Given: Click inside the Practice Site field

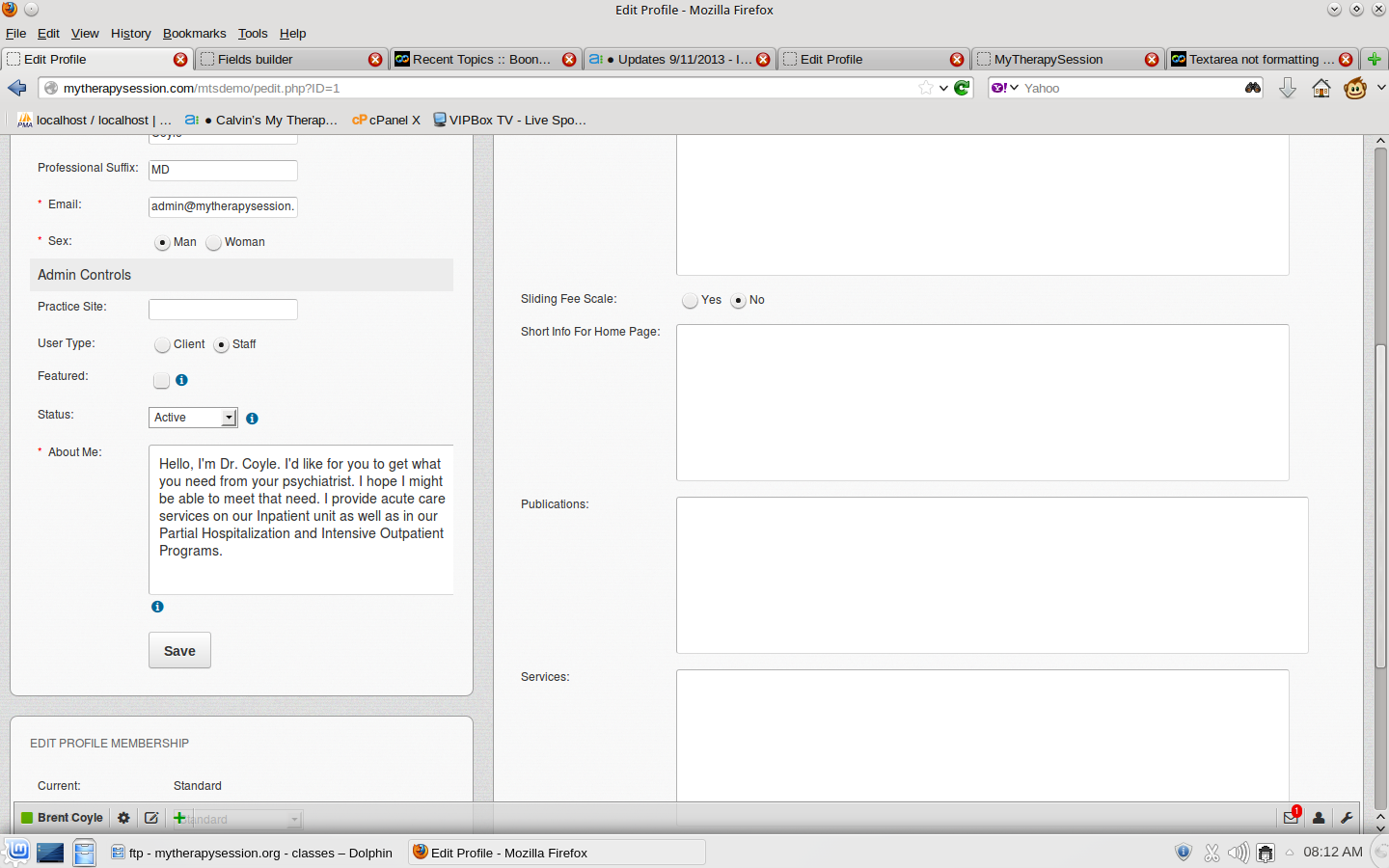Looking at the screenshot, I should 223,310.
